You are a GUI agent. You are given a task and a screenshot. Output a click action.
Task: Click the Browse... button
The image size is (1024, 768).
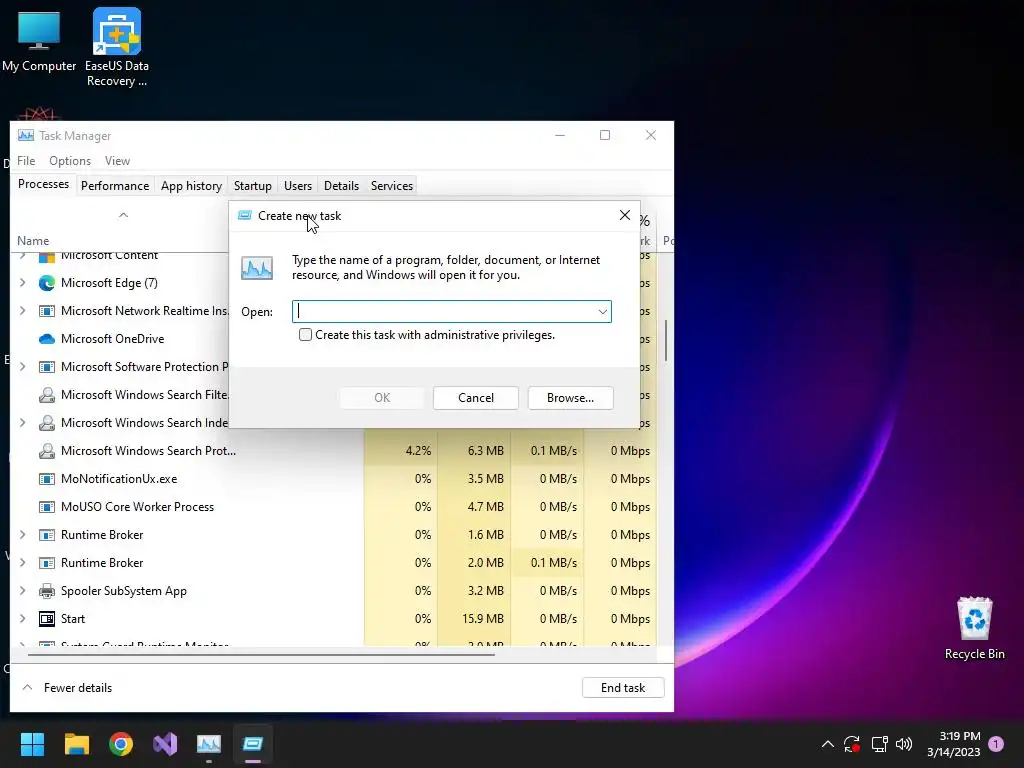coord(571,398)
